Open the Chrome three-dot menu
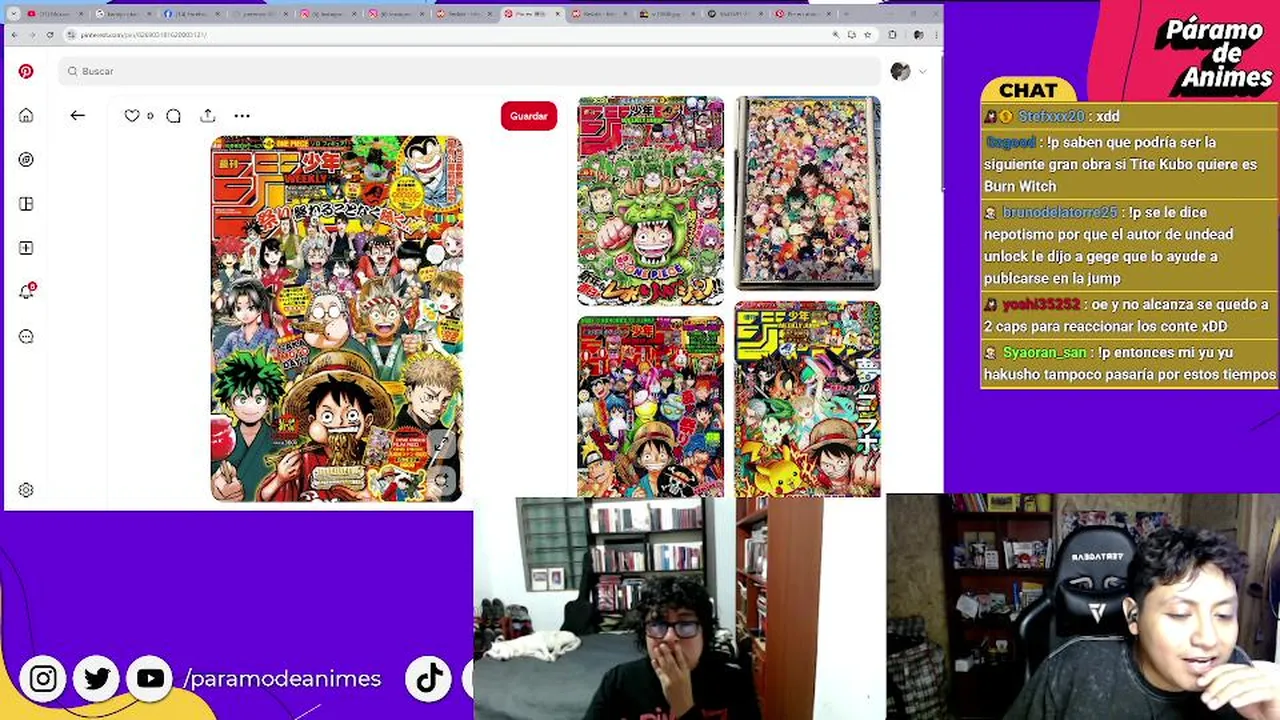Image resolution: width=1280 pixels, height=720 pixels. (x=934, y=34)
